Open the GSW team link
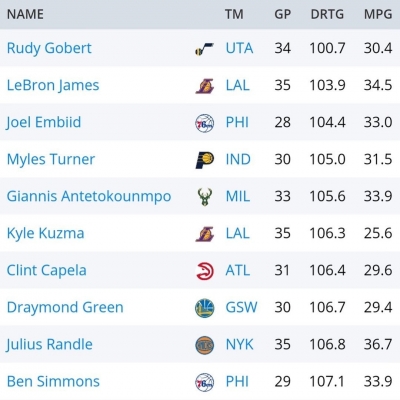 [241, 307]
